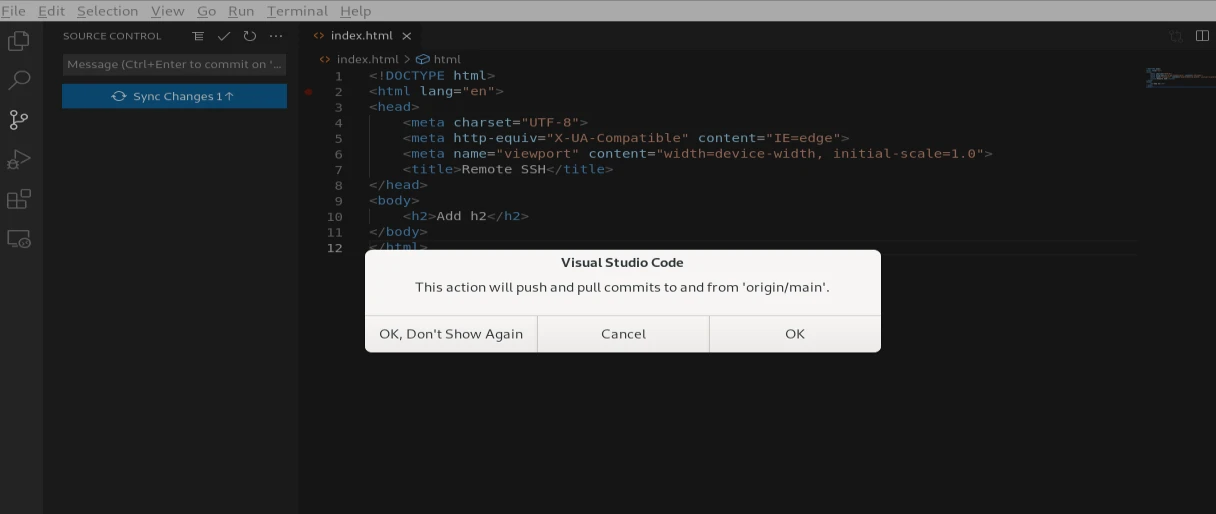Open the Explorer view in activity bar
Screen dimensions: 1216x514
(18, 41)
